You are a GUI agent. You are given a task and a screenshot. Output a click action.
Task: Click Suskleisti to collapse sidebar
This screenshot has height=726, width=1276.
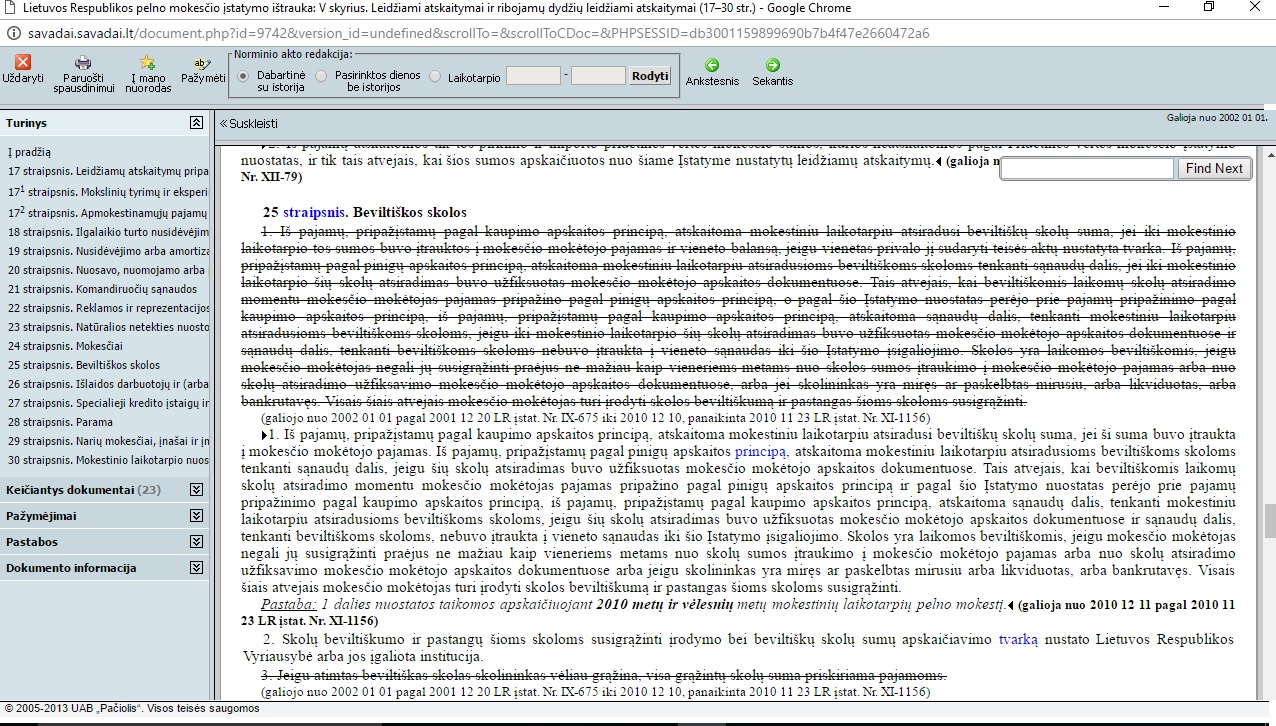click(248, 124)
